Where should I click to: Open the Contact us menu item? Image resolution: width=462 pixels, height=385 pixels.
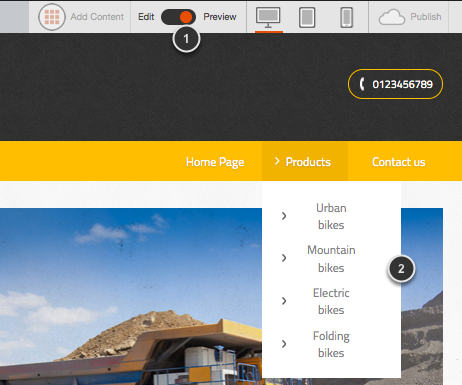point(399,162)
